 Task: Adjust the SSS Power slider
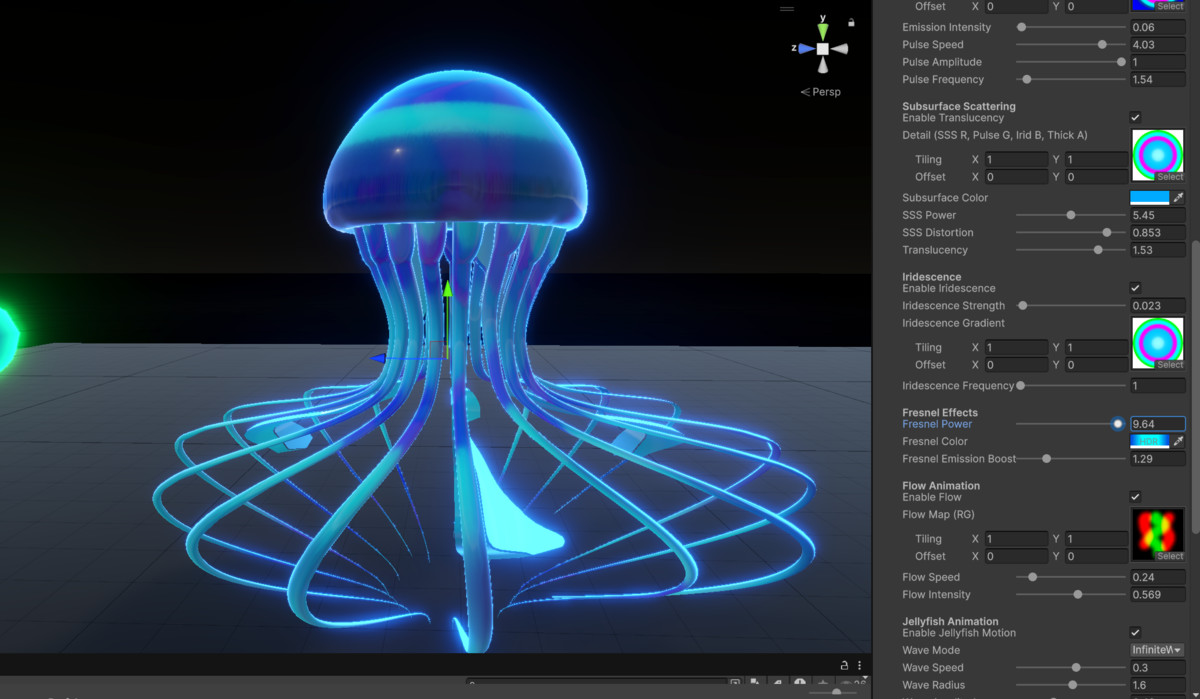click(1071, 215)
